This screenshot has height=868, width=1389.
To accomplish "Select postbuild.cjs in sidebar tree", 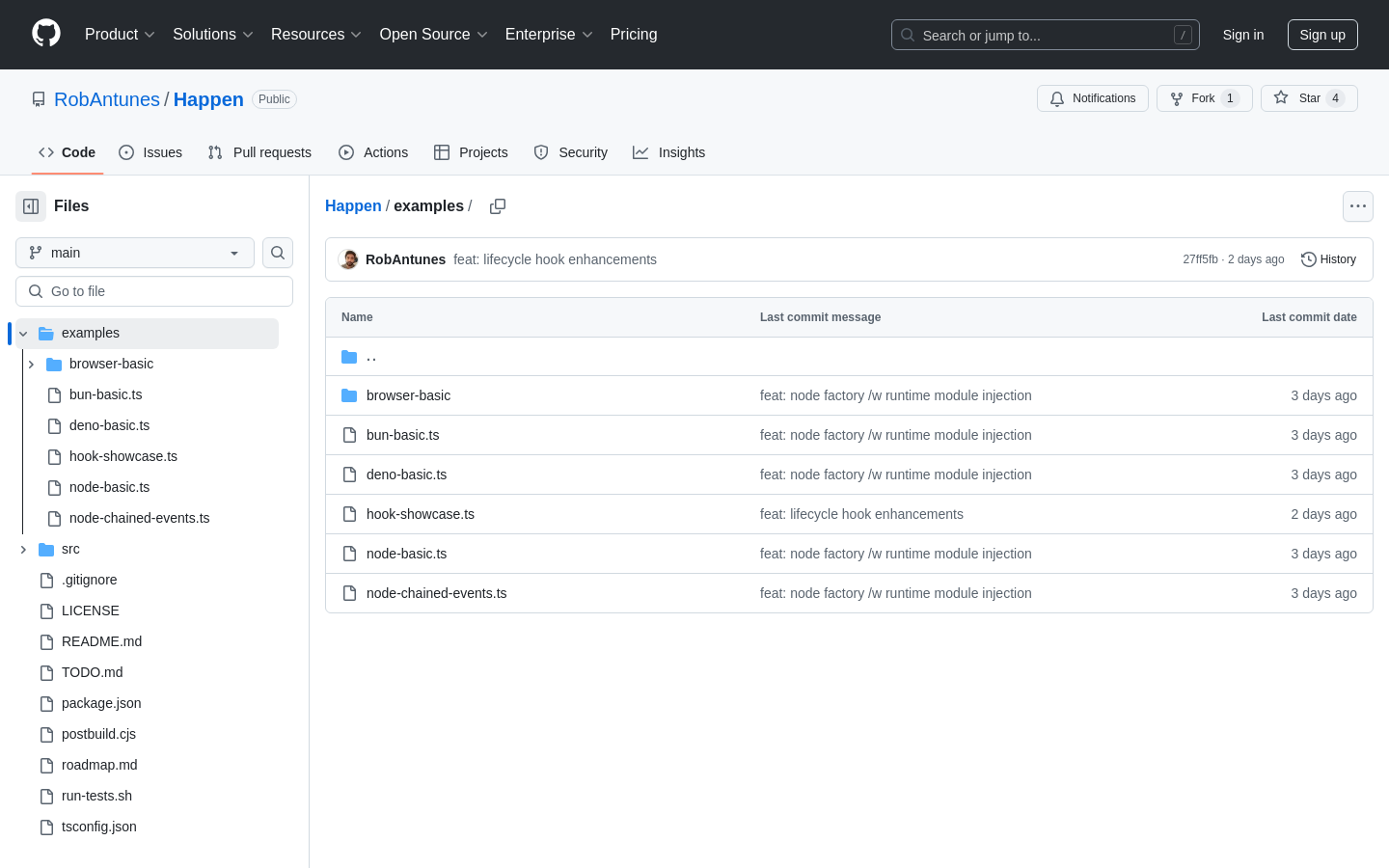I will tap(98, 734).
